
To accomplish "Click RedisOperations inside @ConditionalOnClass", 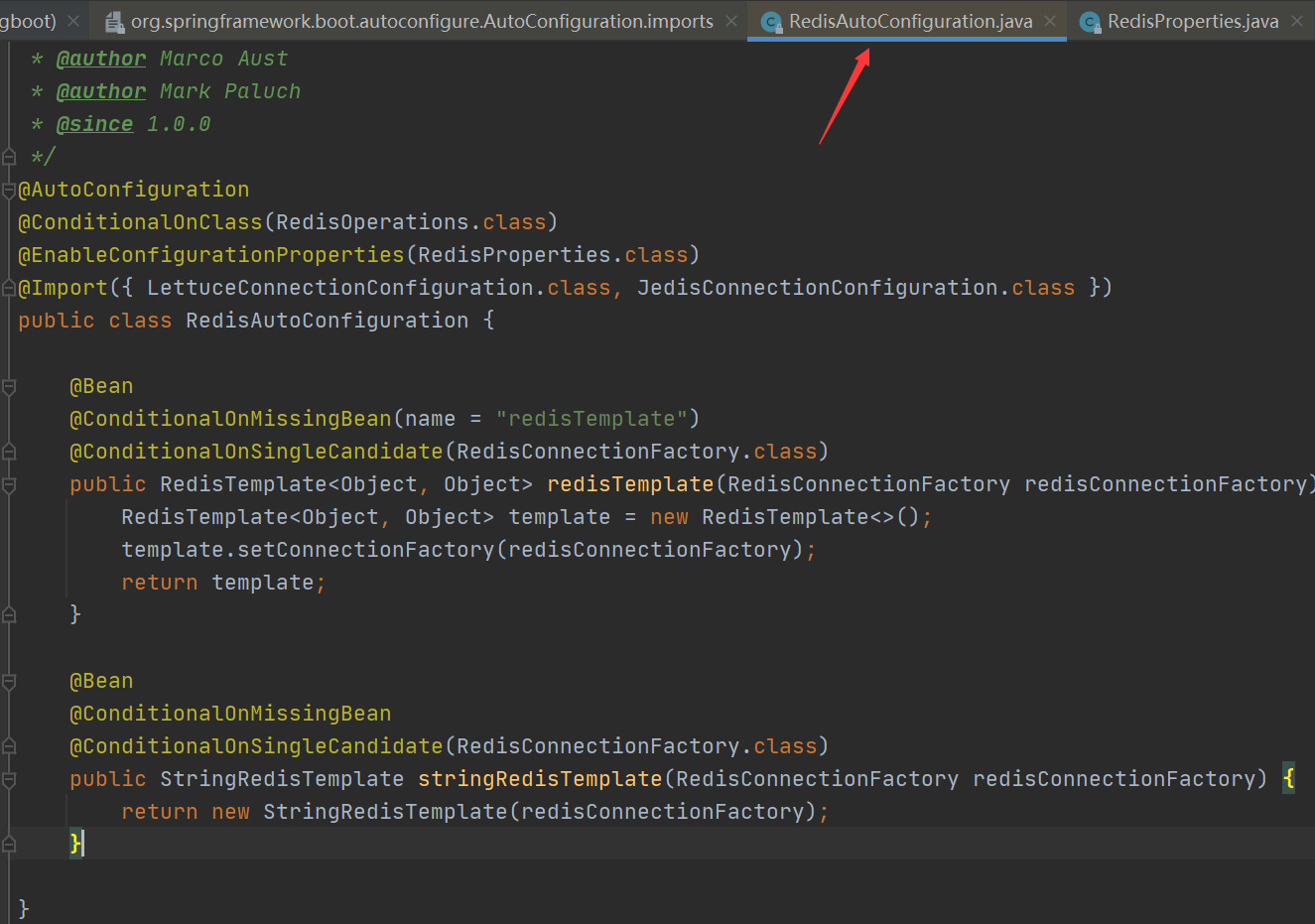I will (x=372, y=222).
